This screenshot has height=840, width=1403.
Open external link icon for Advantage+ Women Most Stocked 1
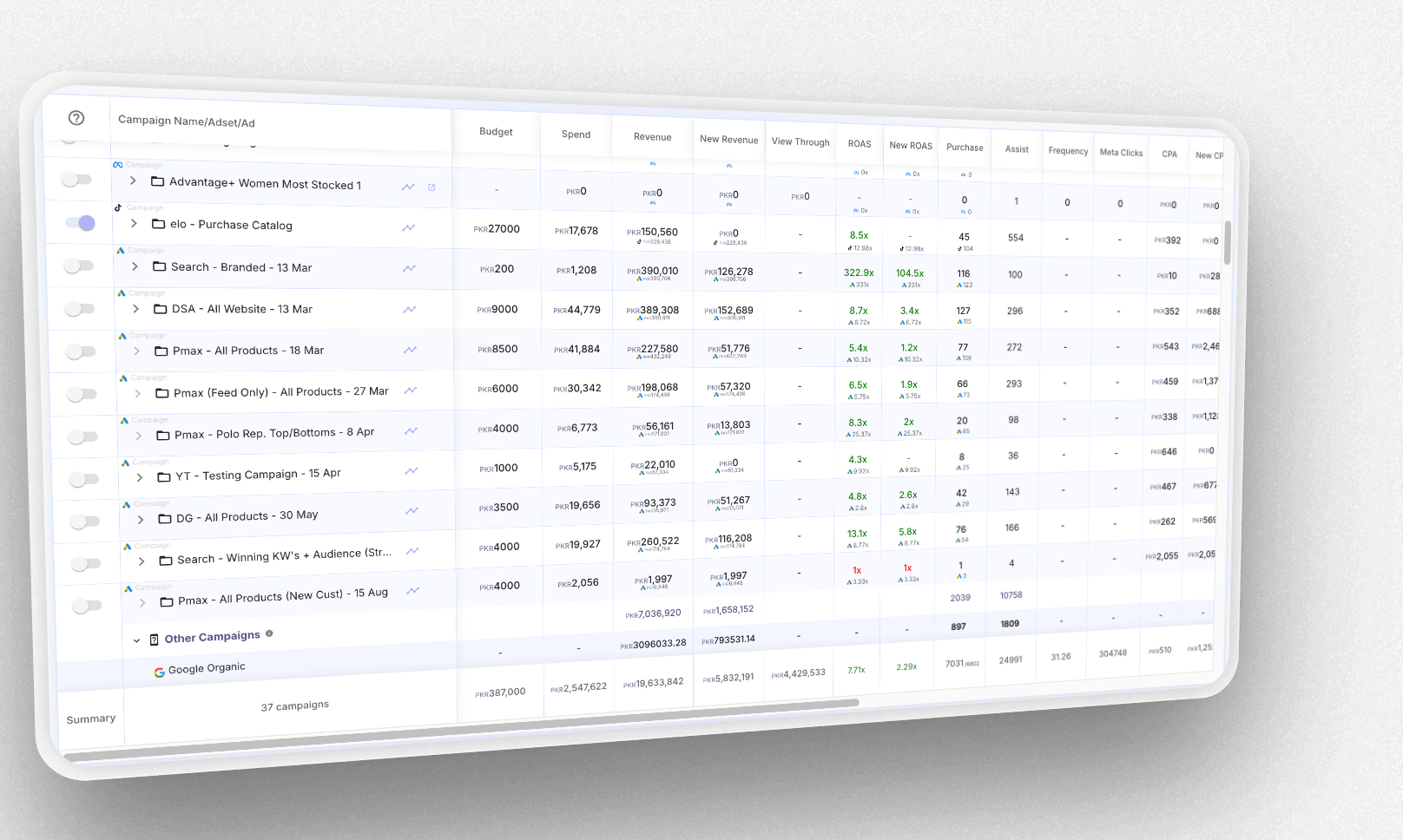[431, 187]
